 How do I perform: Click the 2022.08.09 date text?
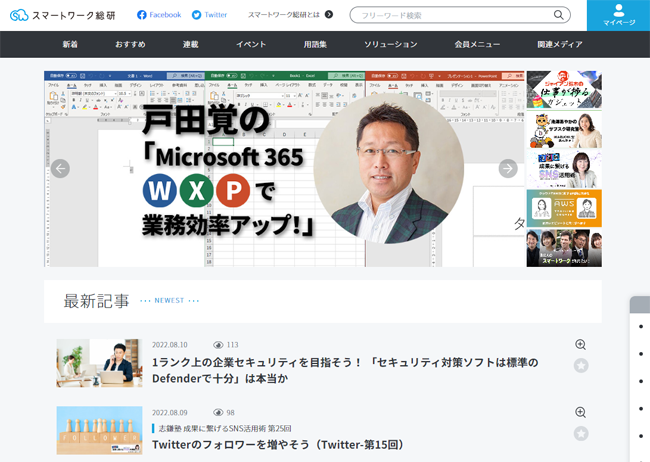point(170,413)
